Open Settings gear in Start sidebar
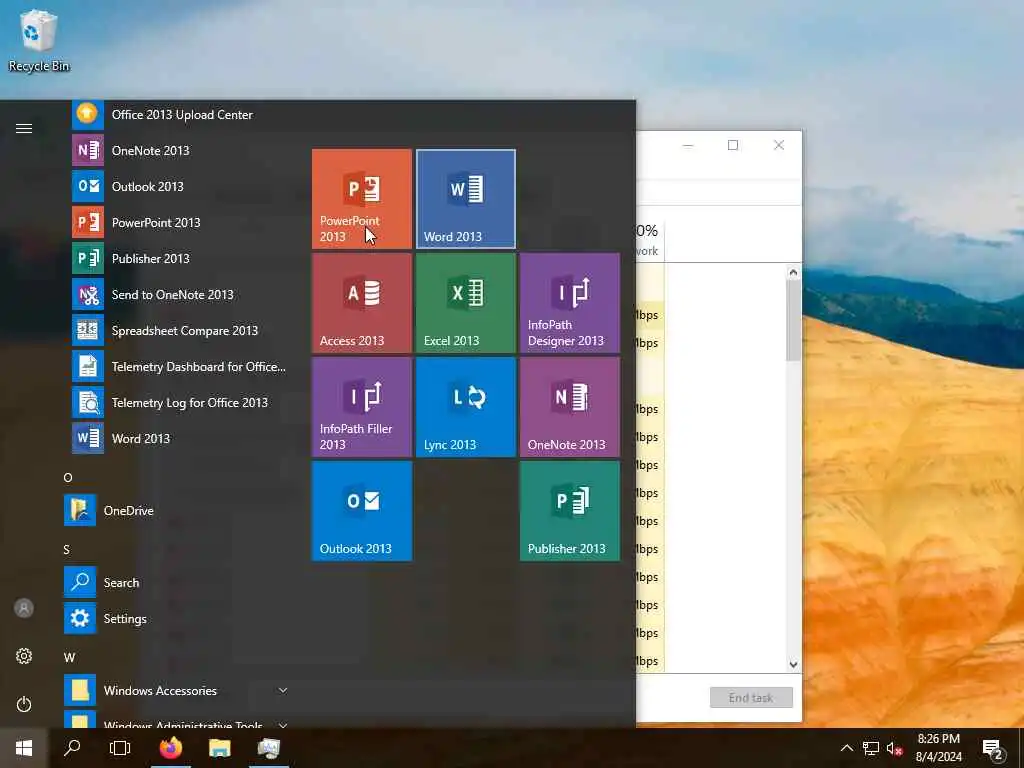 (x=24, y=656)
